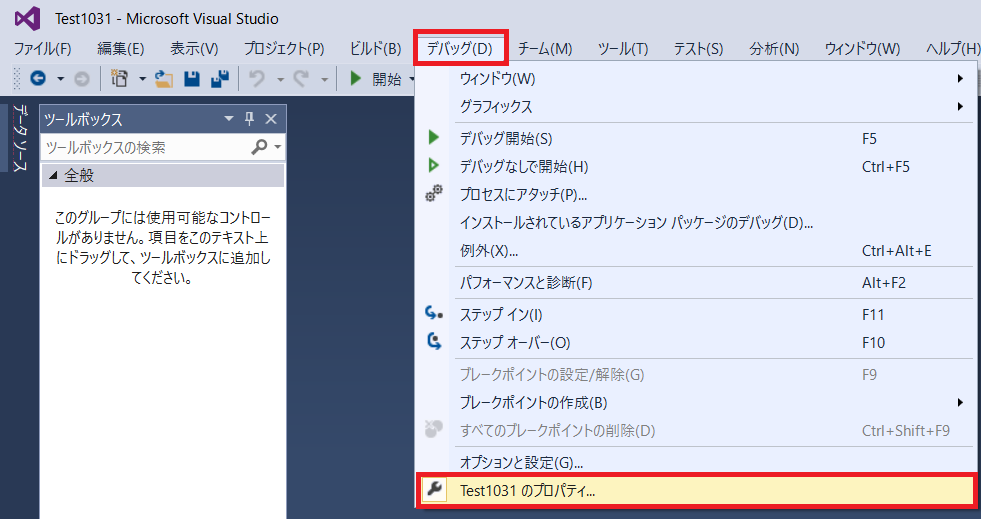Expand the New Project dropdown arrow
Screen dimensions: 981x519
tap(142, 79)
